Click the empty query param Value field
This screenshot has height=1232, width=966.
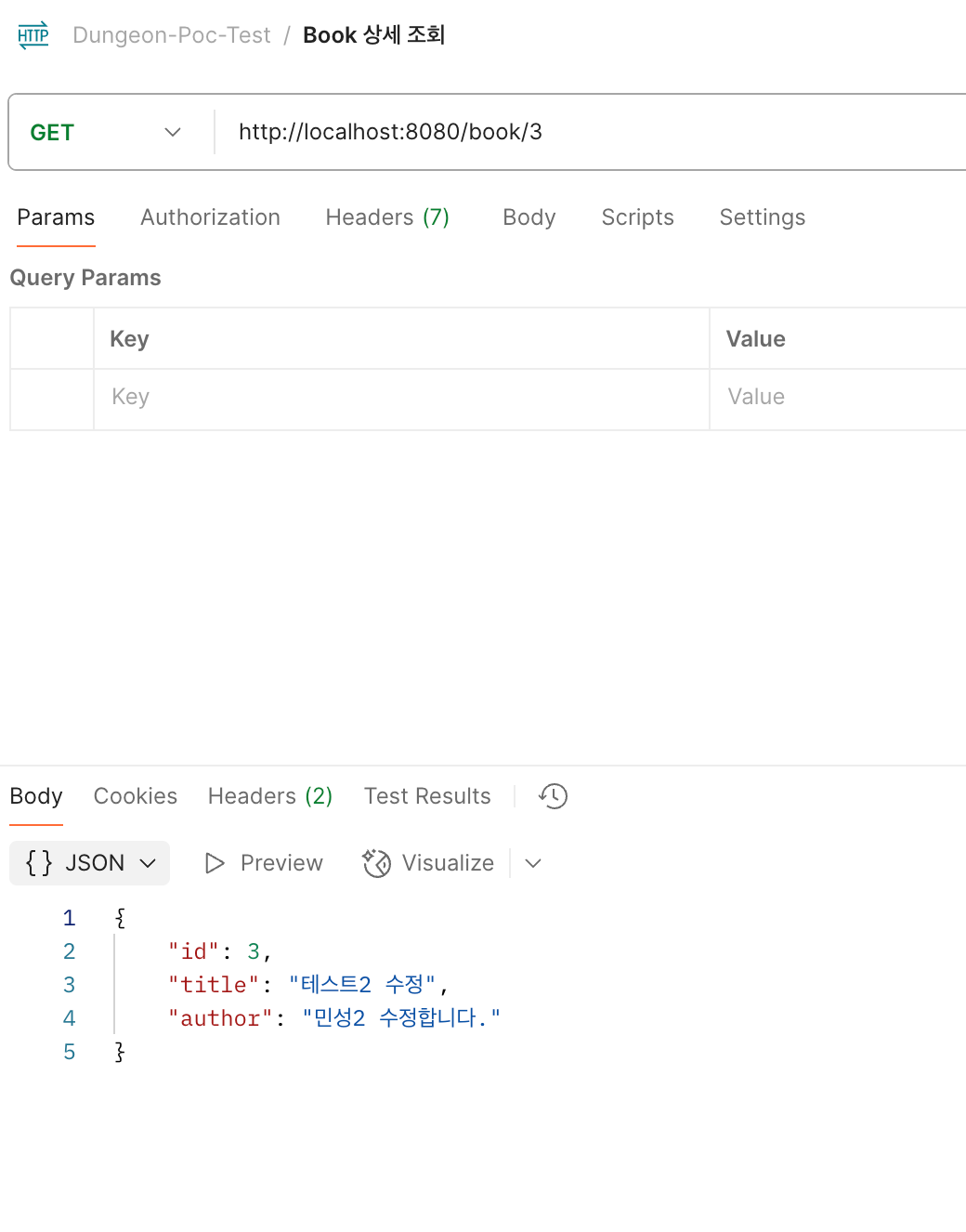[x=838, y=397]
